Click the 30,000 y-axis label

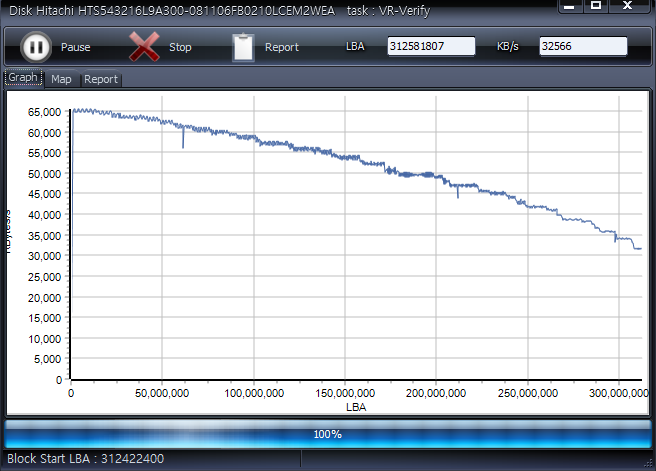[44, 256]
